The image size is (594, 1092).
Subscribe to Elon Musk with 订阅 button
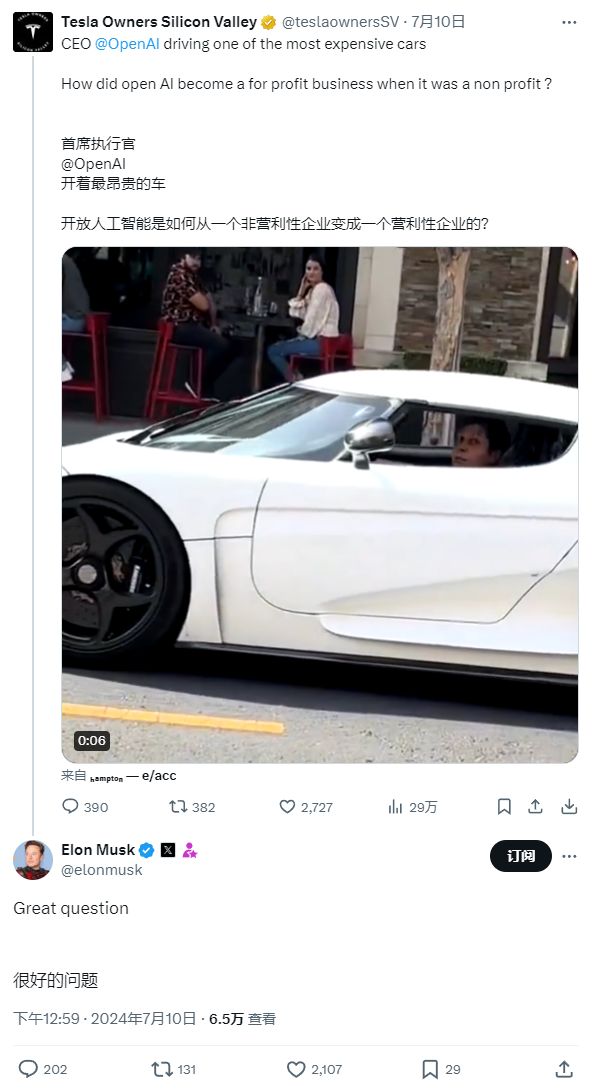[521, 856]
